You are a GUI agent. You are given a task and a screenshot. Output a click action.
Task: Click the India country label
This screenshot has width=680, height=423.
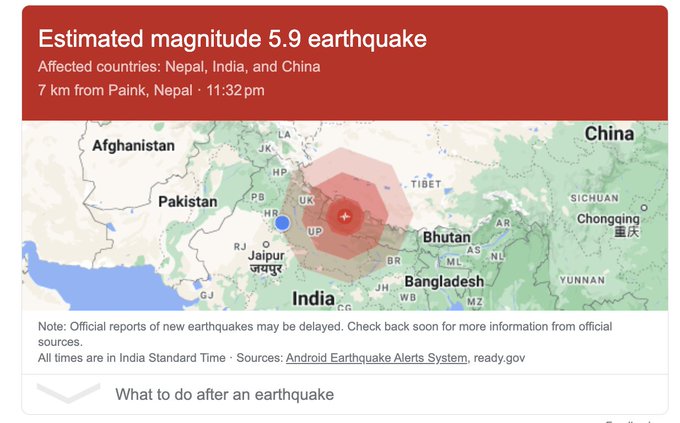point(313,298)
